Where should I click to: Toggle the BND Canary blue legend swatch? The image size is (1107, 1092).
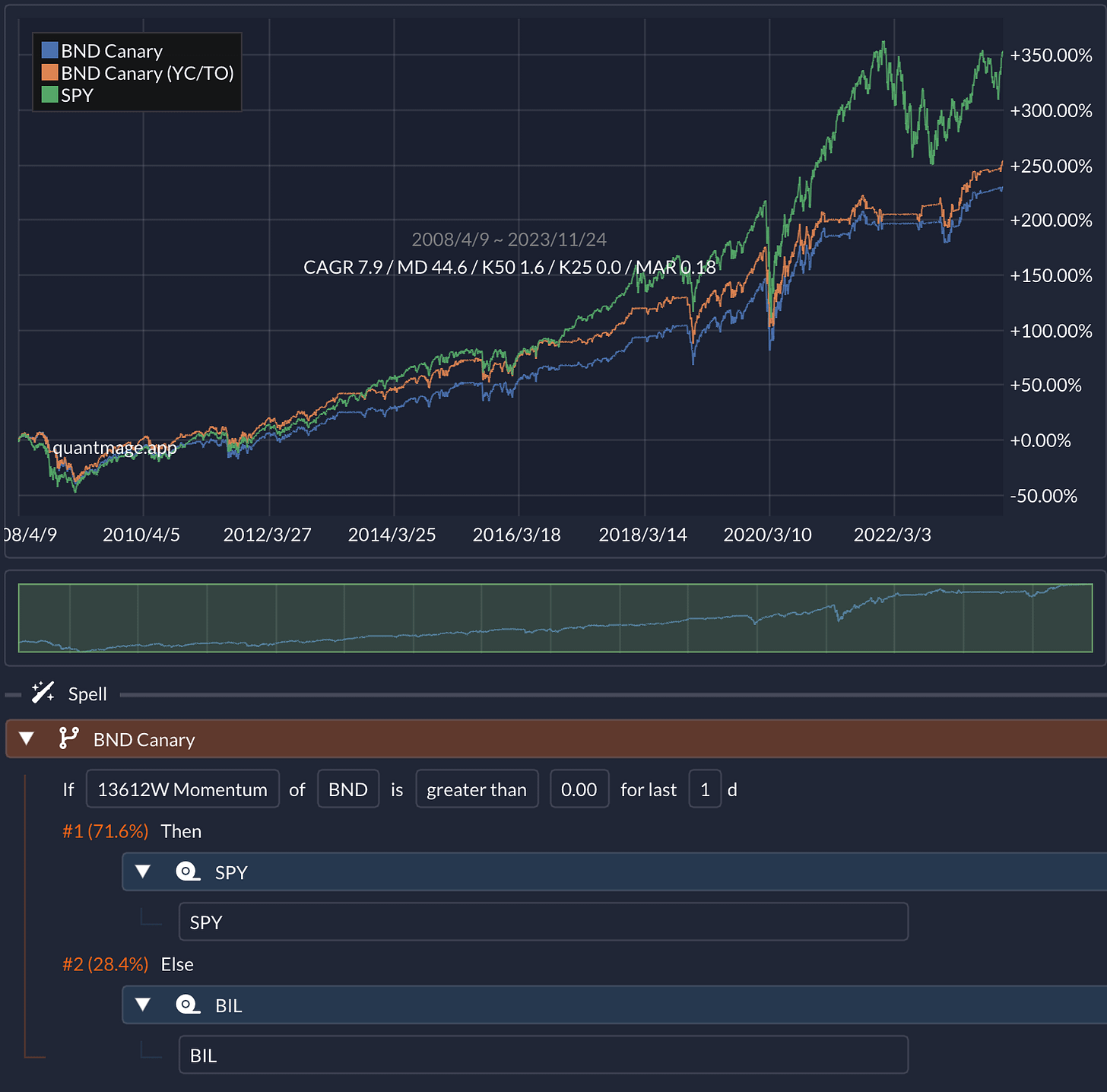click(x=50, y=50)
